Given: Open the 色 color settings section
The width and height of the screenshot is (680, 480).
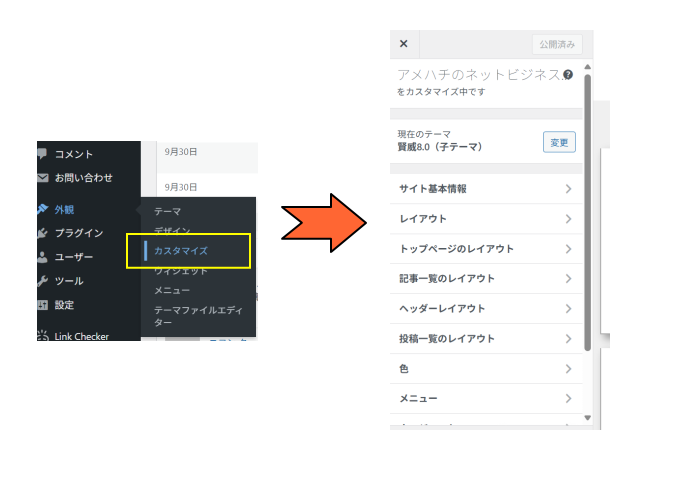Looking at the screenshot, I should (485, 369).
